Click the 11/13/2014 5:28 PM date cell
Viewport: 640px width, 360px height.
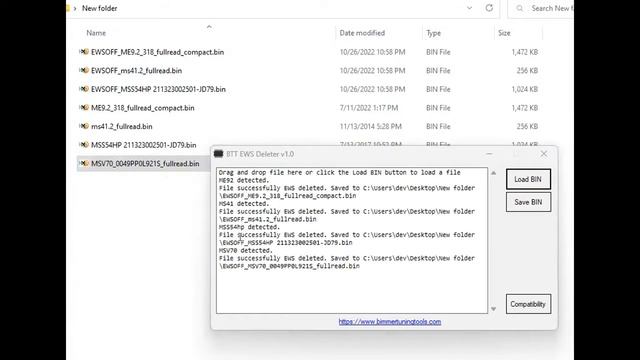371,127
